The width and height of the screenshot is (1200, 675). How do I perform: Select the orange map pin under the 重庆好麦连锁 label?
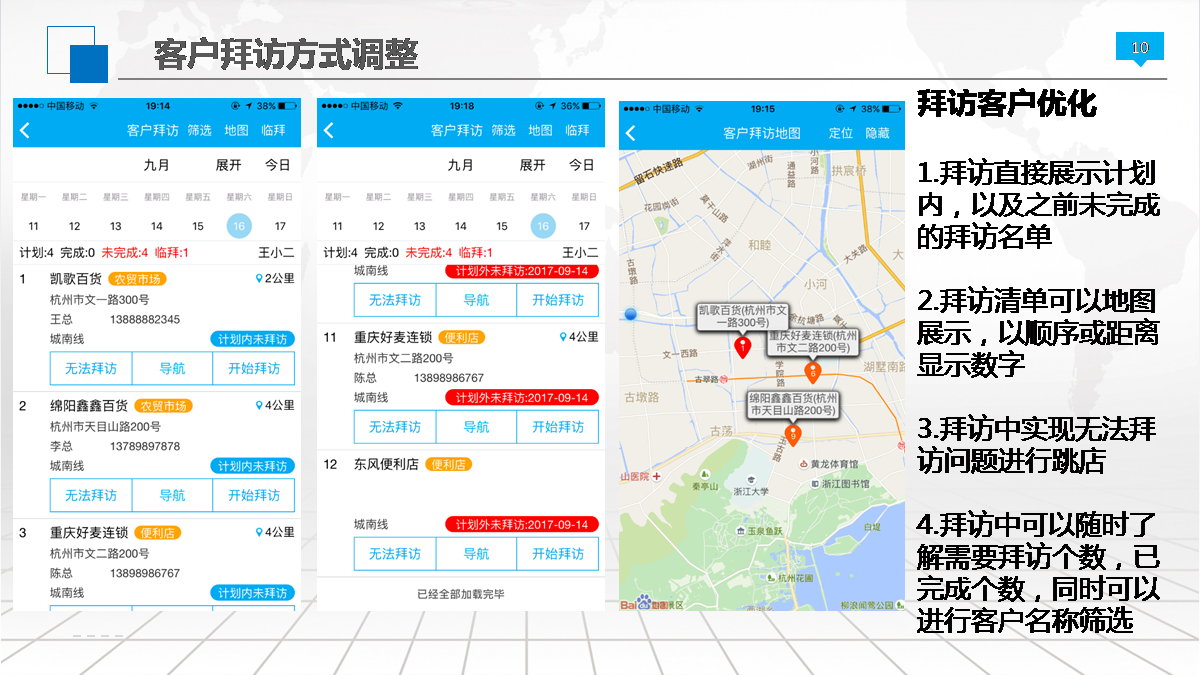813,373
